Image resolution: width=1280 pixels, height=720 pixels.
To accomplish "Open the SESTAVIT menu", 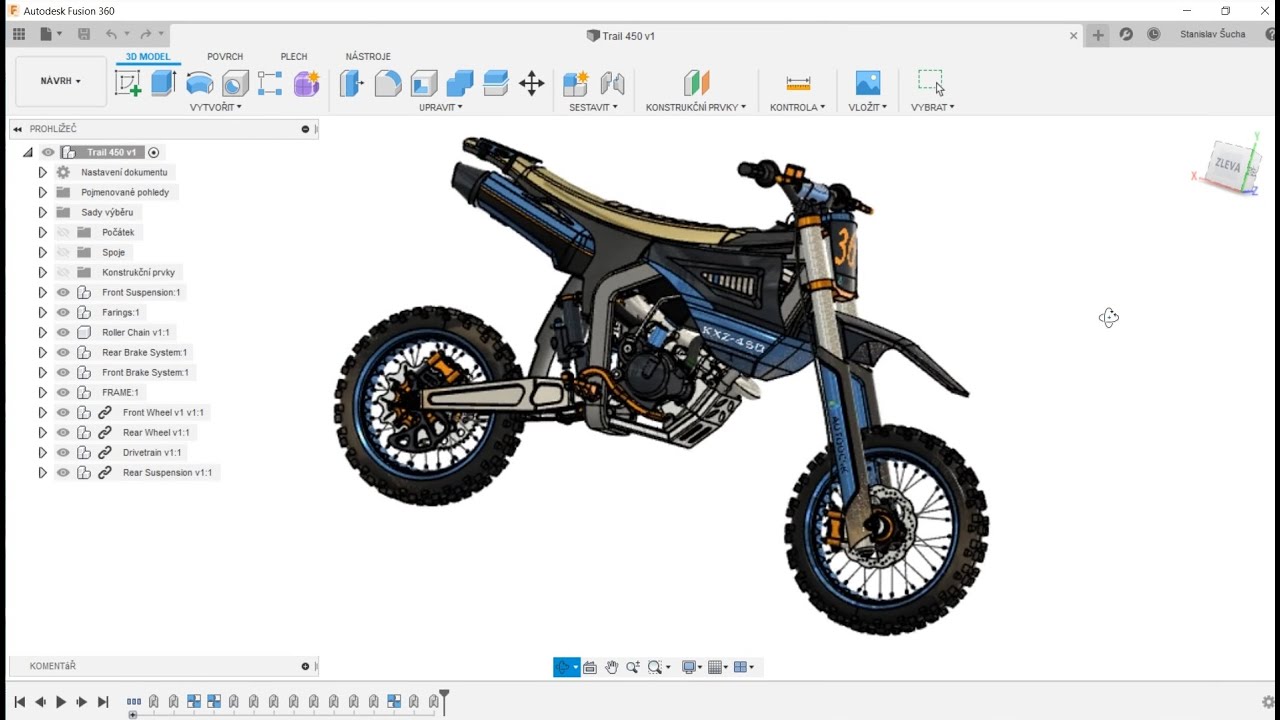I will tap(593, 107).
